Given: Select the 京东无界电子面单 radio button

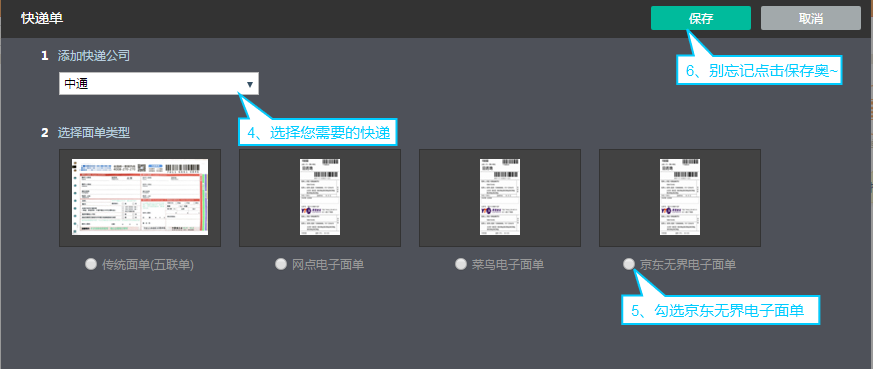Looking at the screenshot, I should 629,264.
